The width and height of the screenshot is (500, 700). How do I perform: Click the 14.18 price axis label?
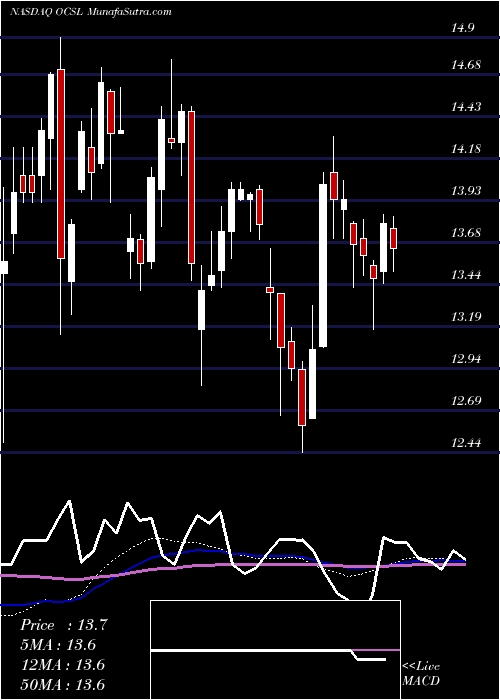click(467, 149)
